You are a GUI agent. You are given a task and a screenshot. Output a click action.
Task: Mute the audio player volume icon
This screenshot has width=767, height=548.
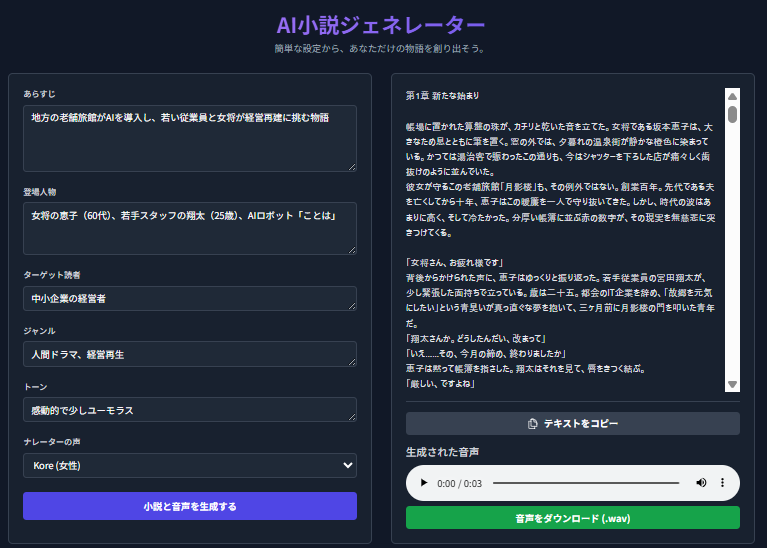pyautogui.click(x=701, y=483)
